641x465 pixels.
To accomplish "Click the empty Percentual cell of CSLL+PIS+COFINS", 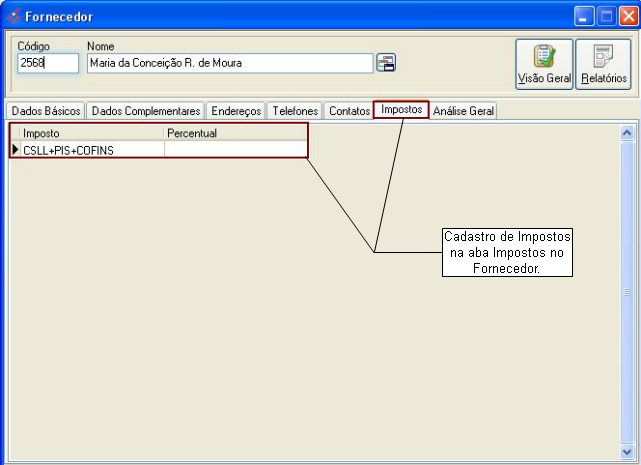I will point(234,149).
